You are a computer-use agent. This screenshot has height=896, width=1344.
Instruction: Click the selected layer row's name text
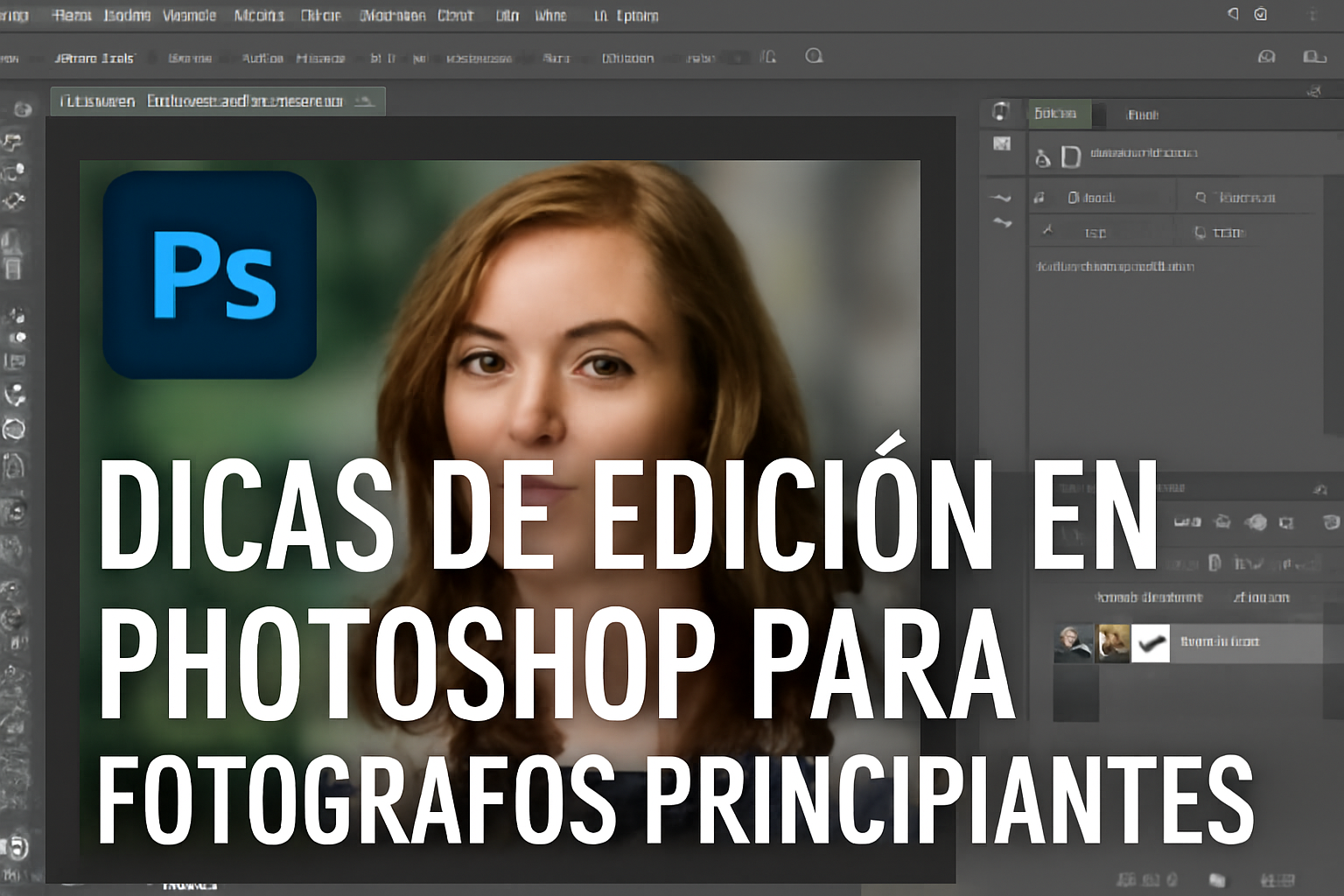point(1220,641)
